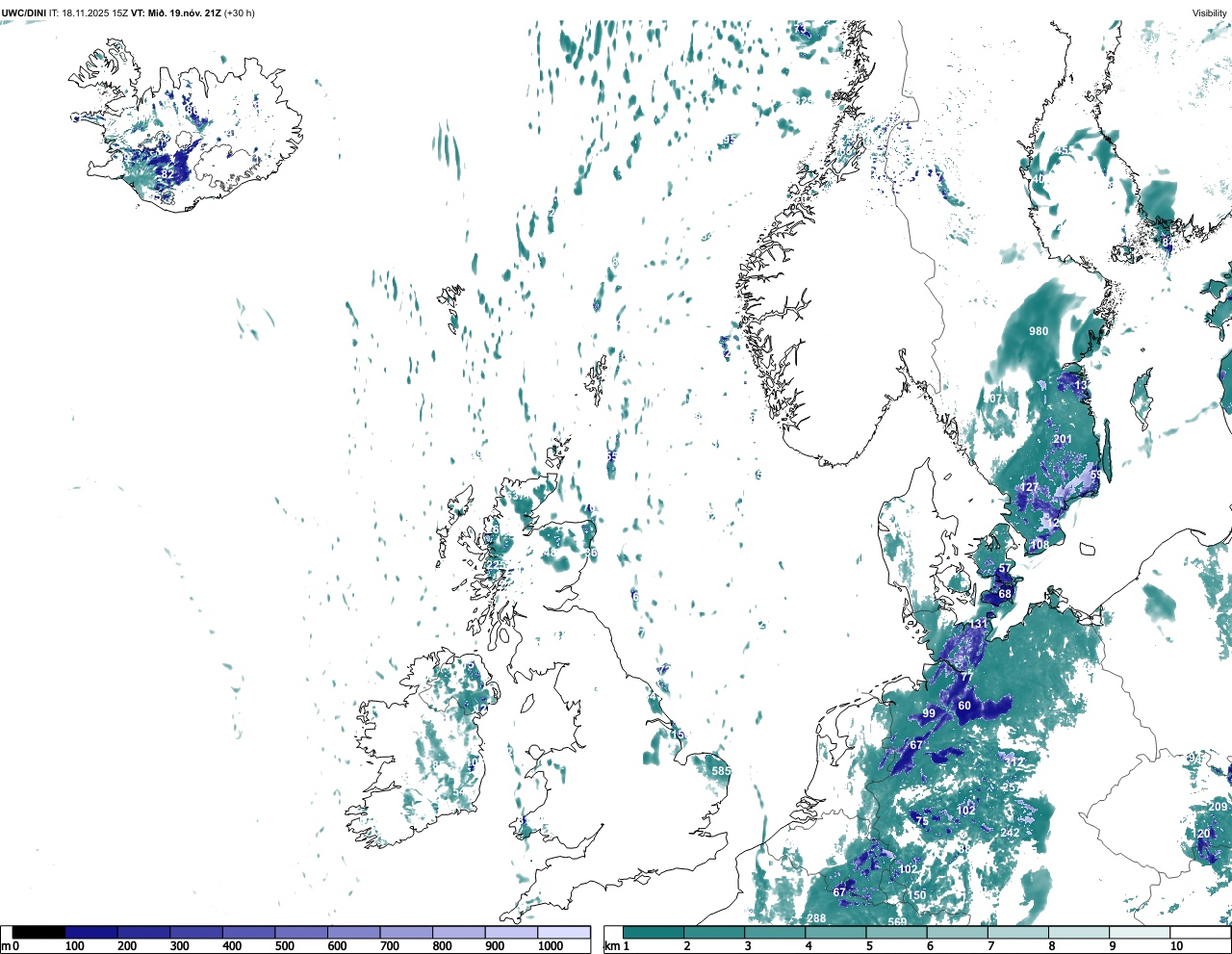Click the '201' visibility value on map
Image resolution: width=1232 pixels, height=954 pixels.
pyautogui.click(x=1063, y=439)
